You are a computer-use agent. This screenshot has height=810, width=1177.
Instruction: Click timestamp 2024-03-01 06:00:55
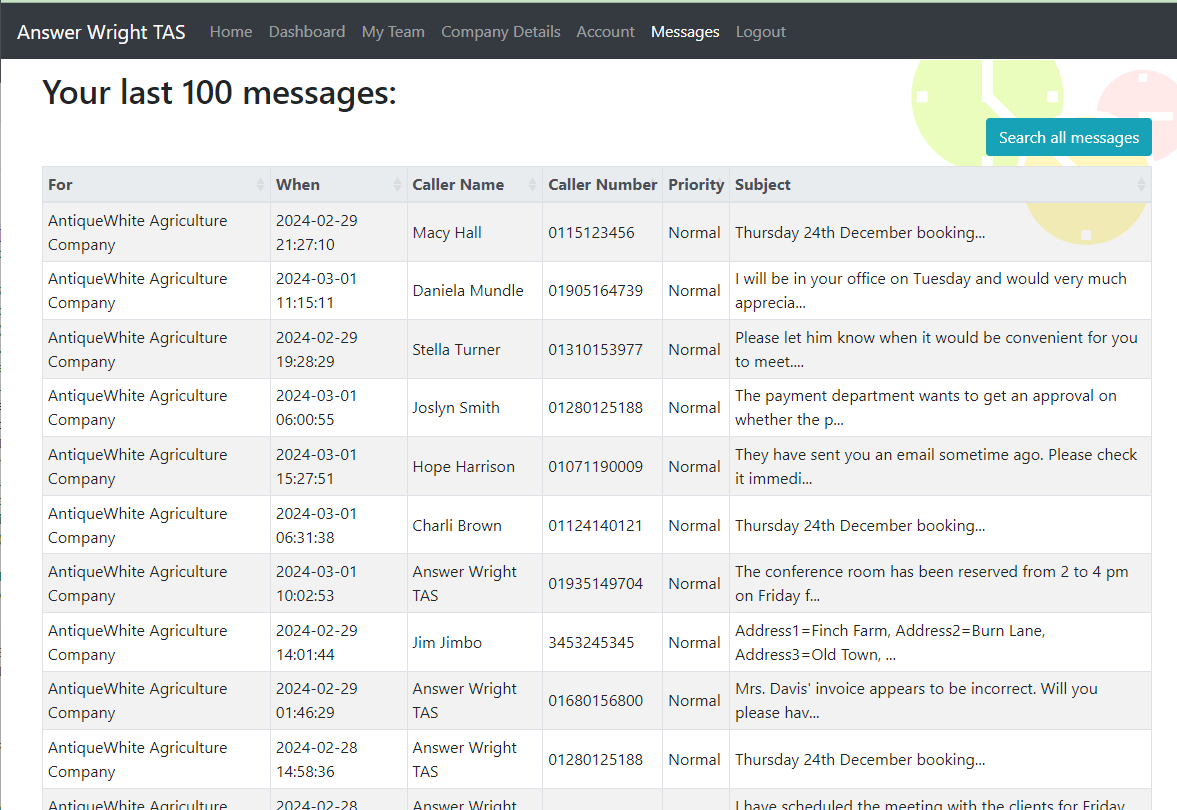click(316, 408)
